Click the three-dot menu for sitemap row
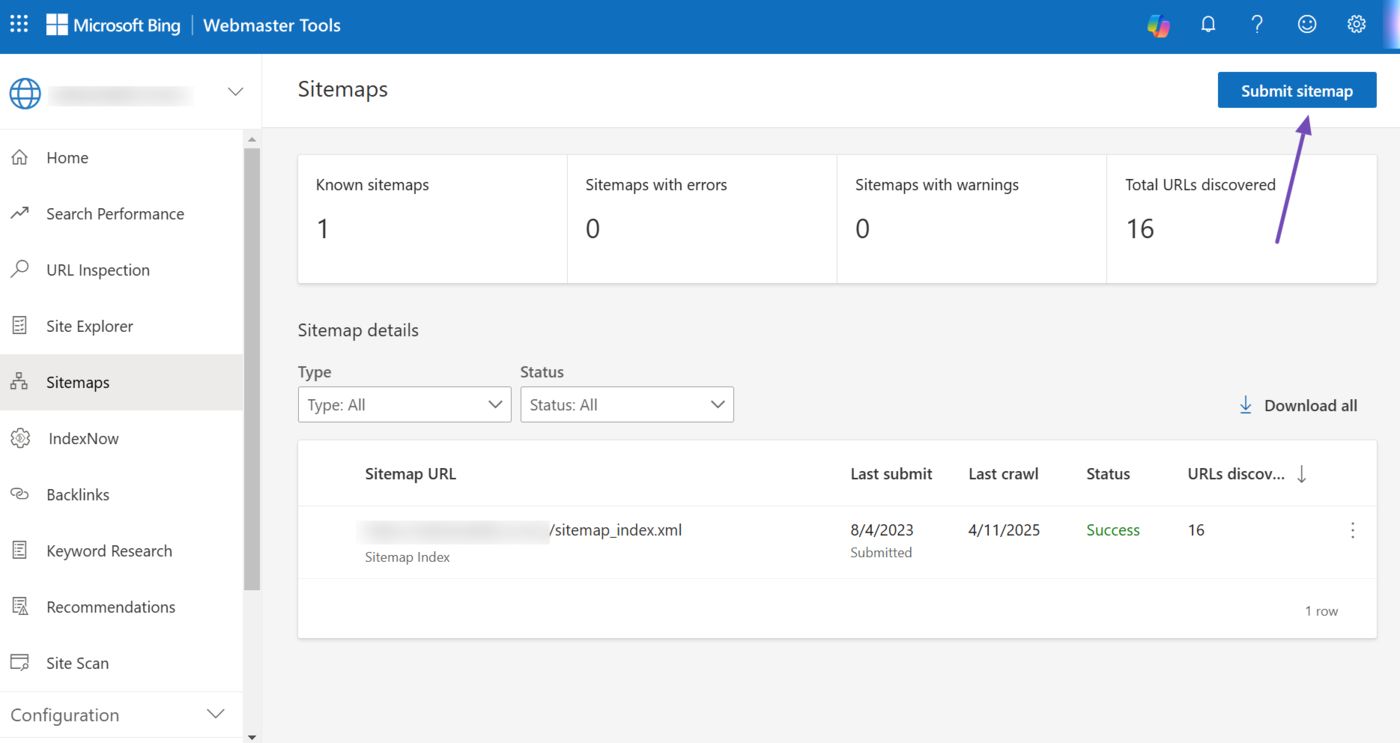Viewport: 1400px width, 743px height. (x=1352, y=531)
